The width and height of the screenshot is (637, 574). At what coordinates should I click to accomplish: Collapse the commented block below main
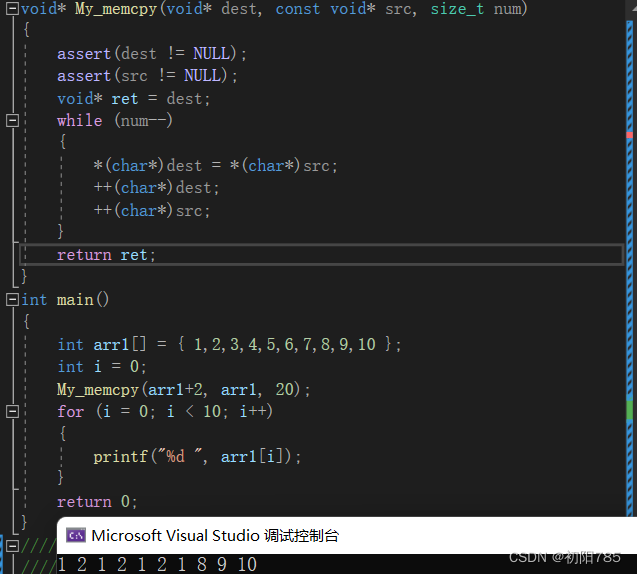(x=13, y=546)
